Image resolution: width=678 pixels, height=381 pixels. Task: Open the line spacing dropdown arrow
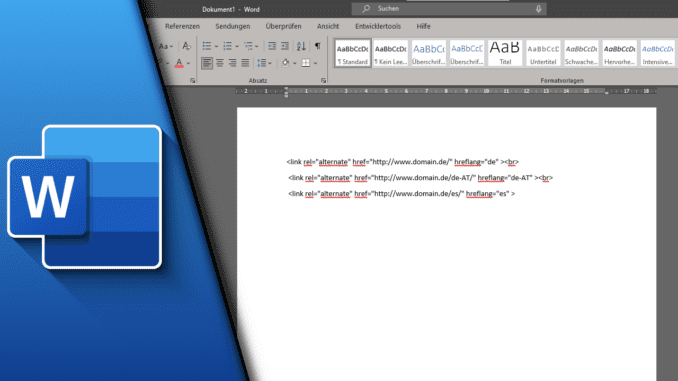pyautogui.click(x=270, y=64)
